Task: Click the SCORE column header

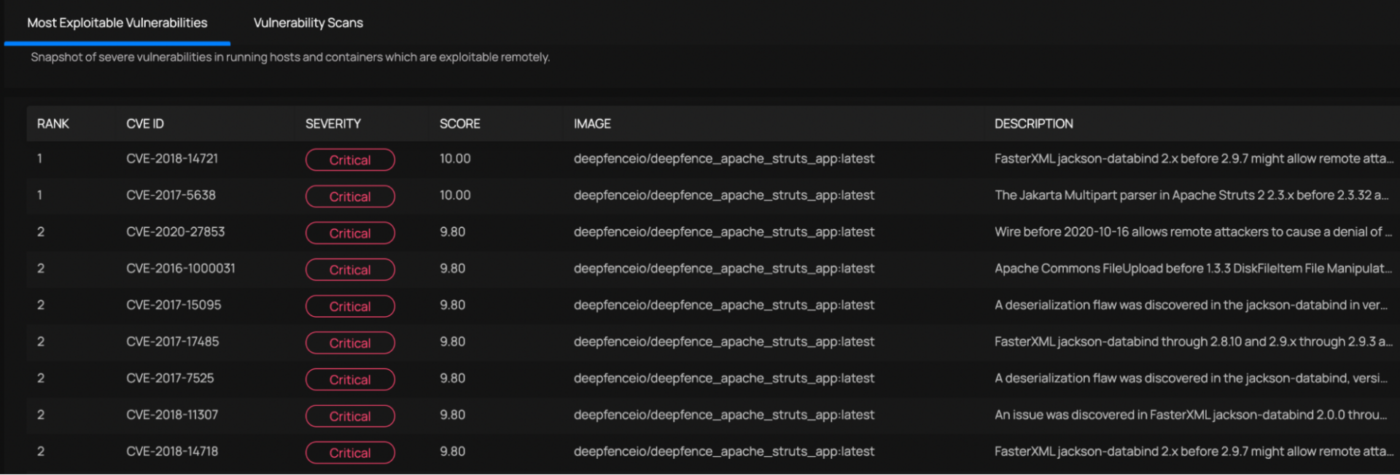Action: (460, 124)
